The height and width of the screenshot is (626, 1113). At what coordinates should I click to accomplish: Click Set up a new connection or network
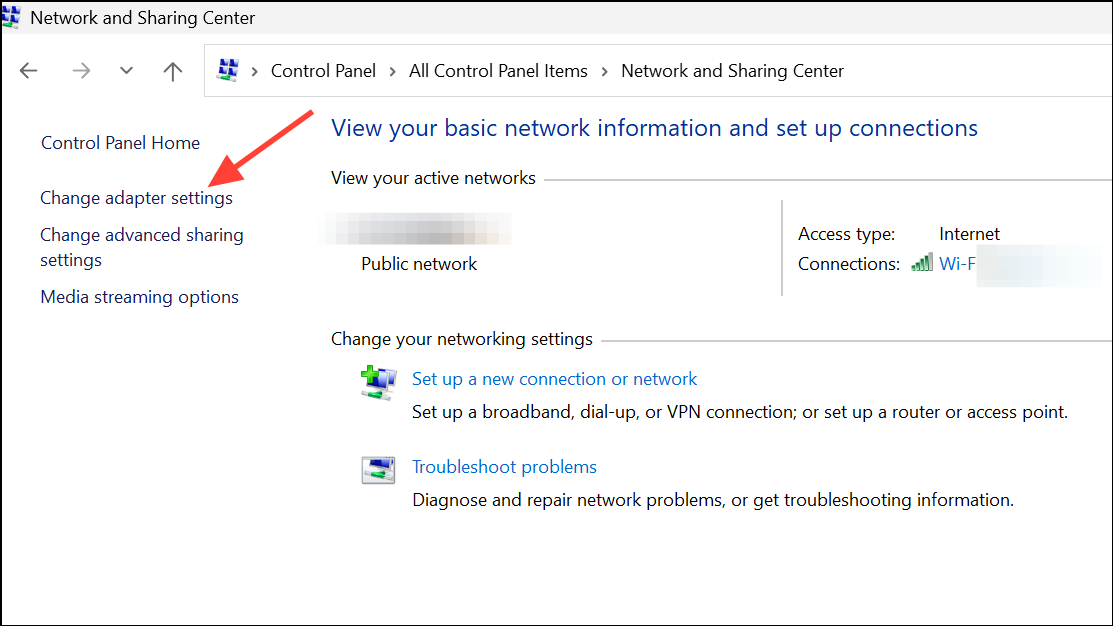point(554,378)
